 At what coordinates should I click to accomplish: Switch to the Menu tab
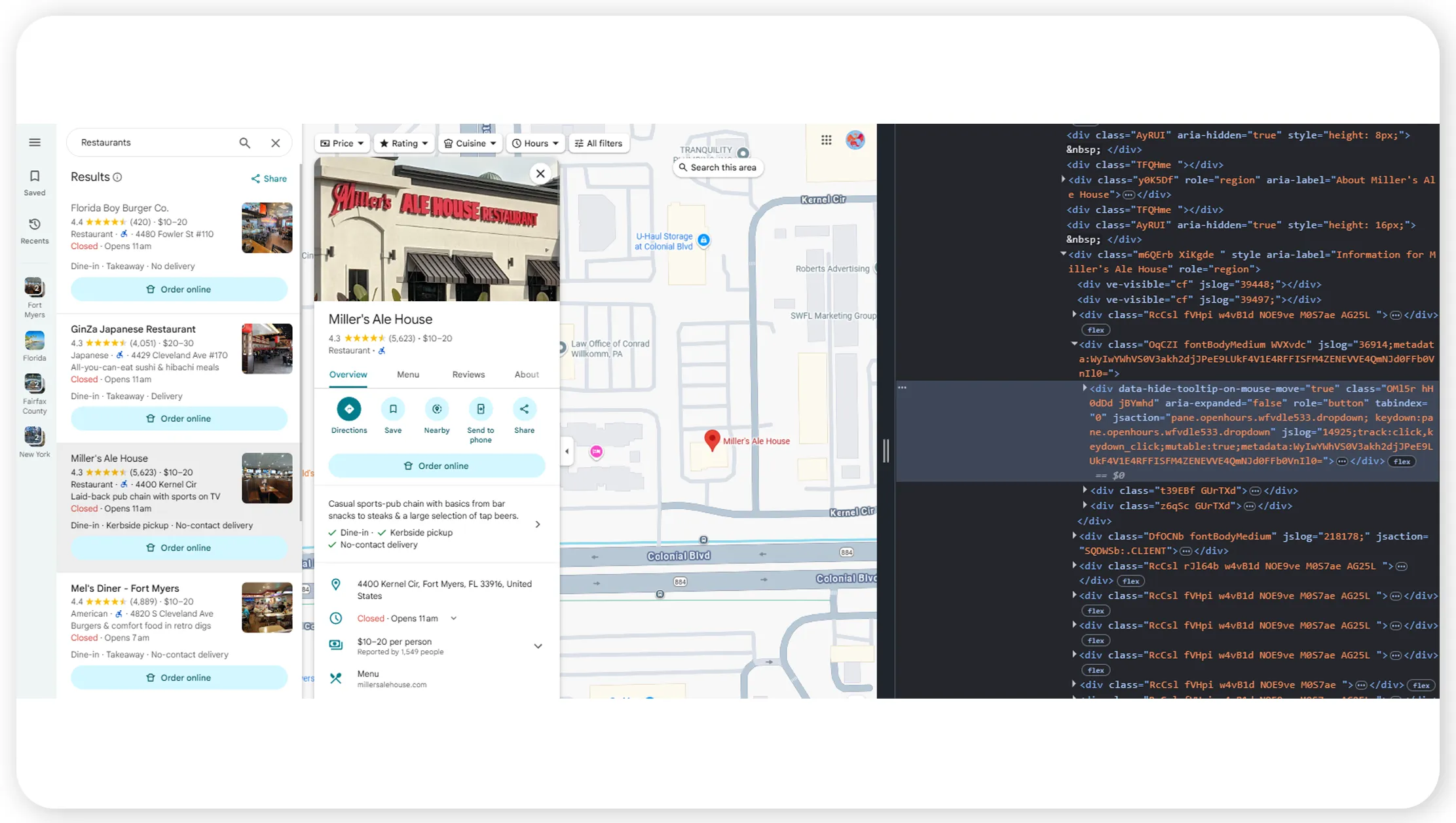coord(407,375)
